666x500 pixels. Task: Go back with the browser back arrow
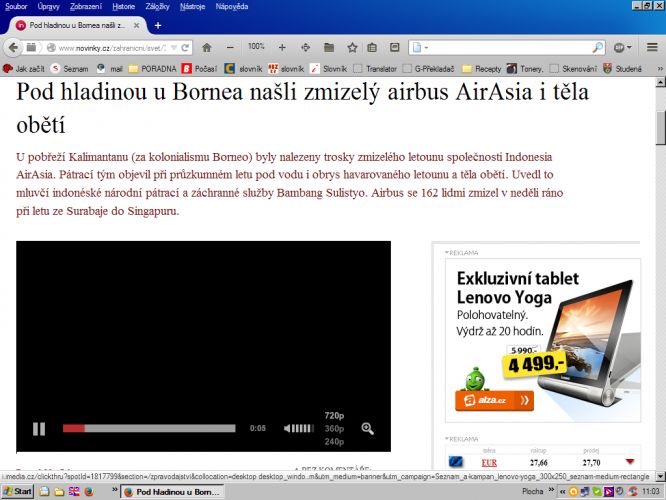(13, 47)
